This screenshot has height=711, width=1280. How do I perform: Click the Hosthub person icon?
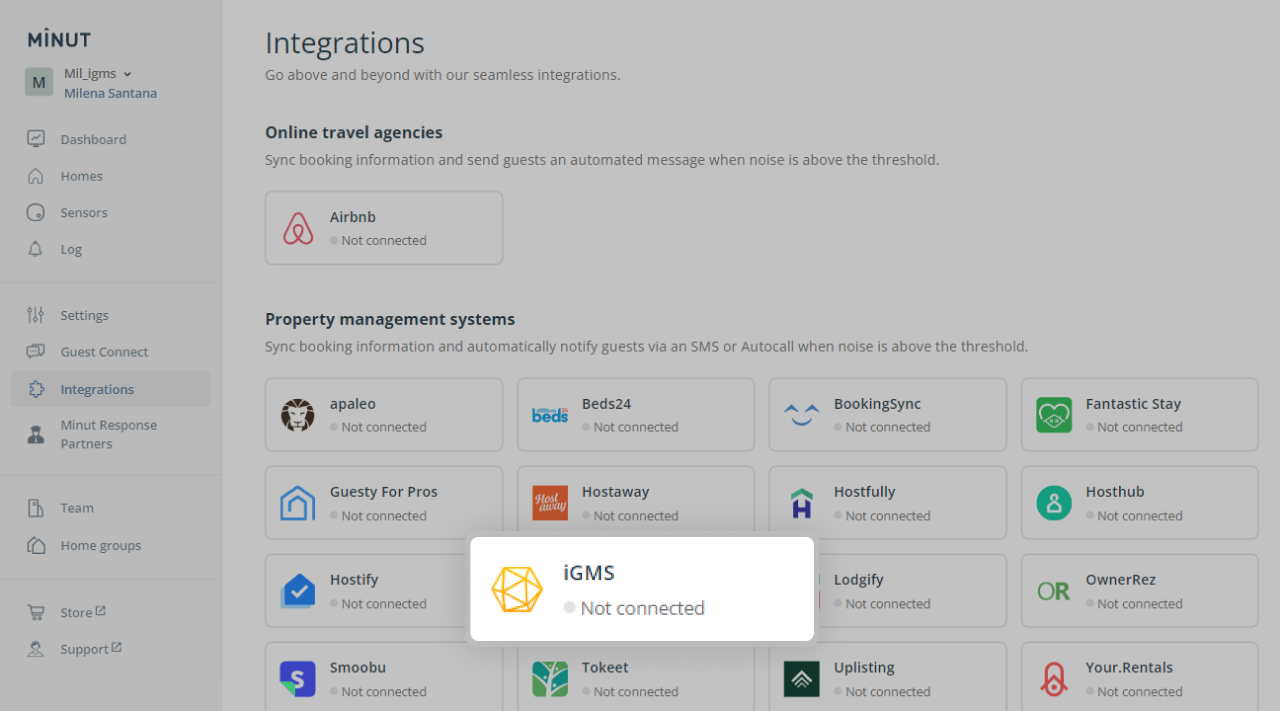point(1053,502)
